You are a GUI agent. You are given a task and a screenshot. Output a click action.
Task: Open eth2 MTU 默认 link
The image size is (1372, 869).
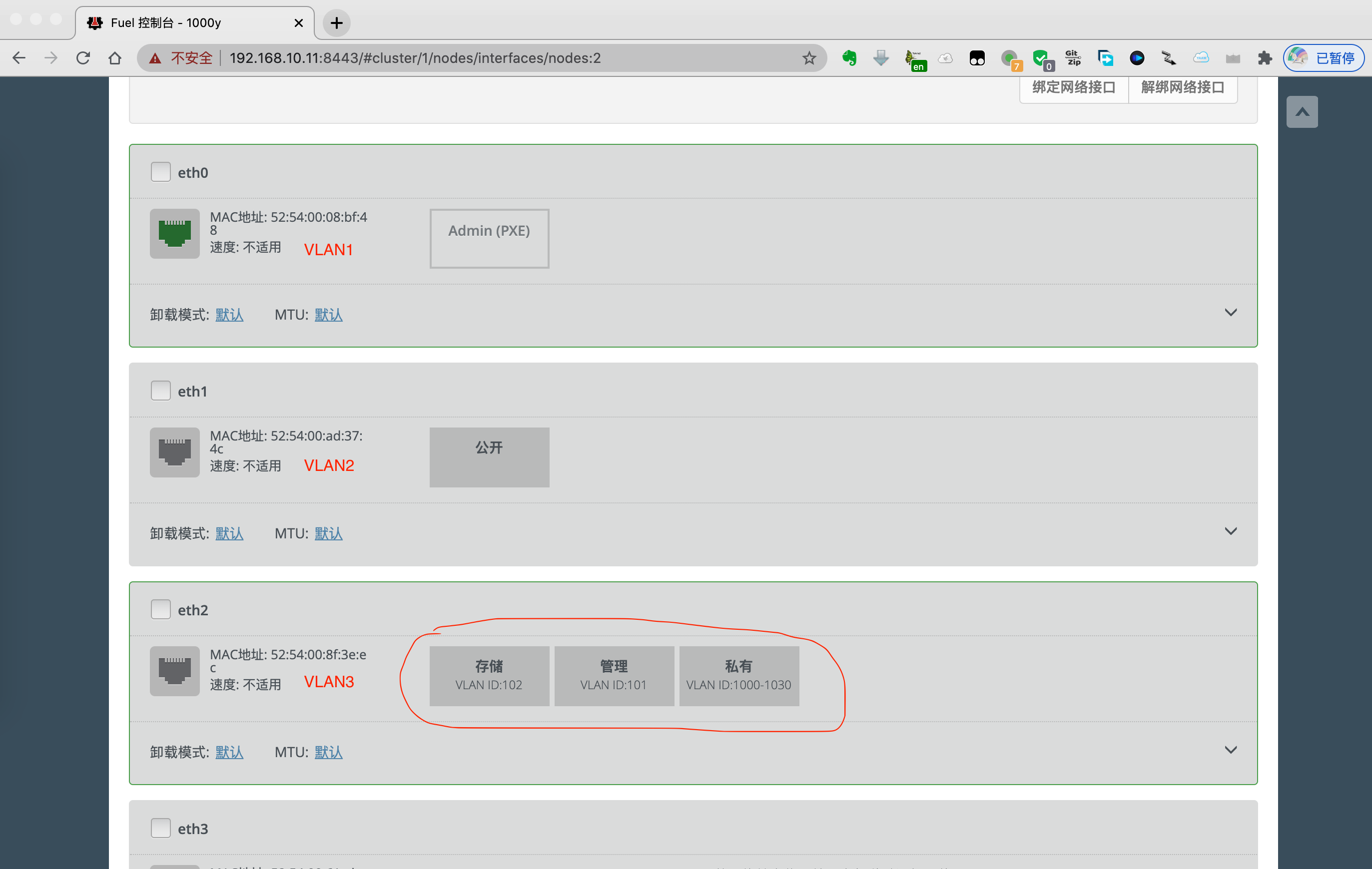point(329,752)
